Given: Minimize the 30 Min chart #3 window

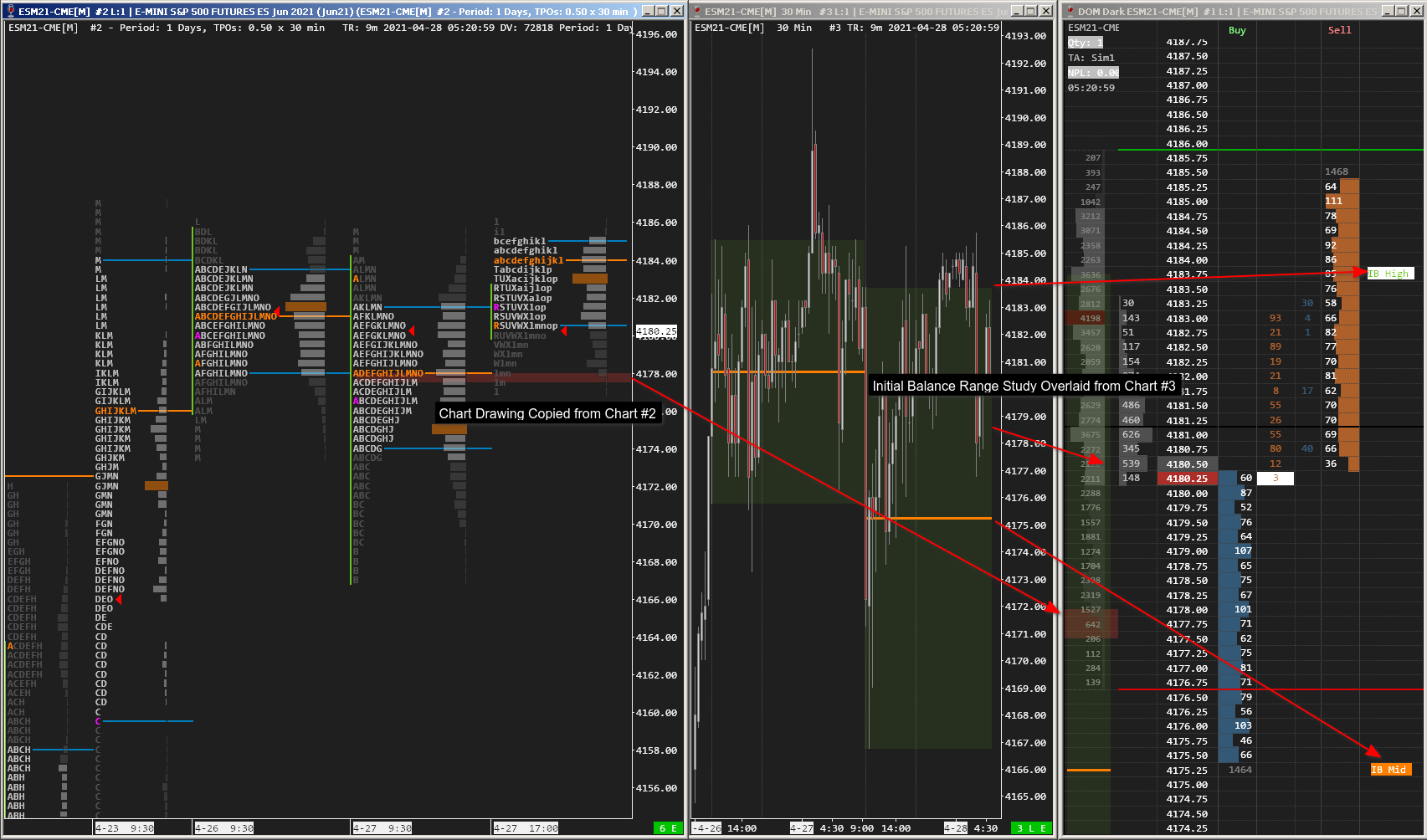Looking at the screenshot, I should point(1017,11).
